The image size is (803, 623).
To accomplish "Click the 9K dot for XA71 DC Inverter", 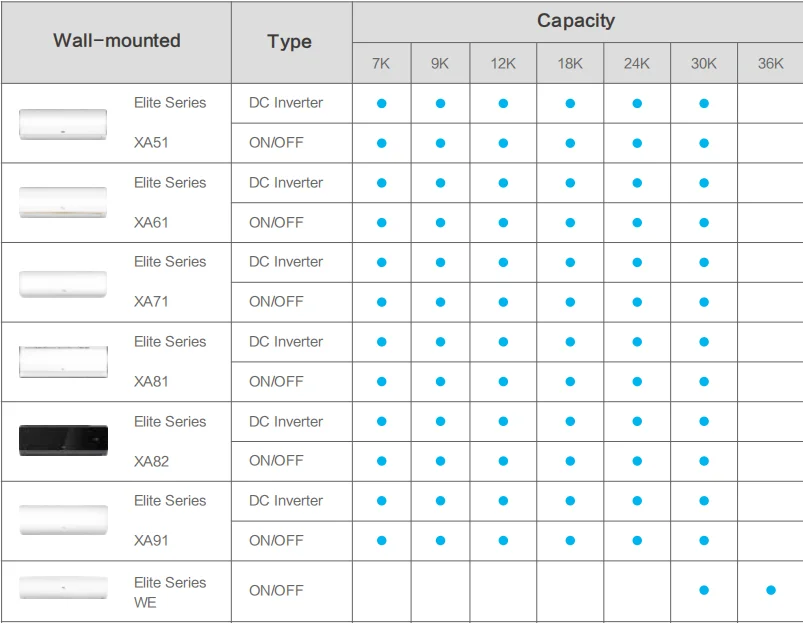I will [440, 262].
